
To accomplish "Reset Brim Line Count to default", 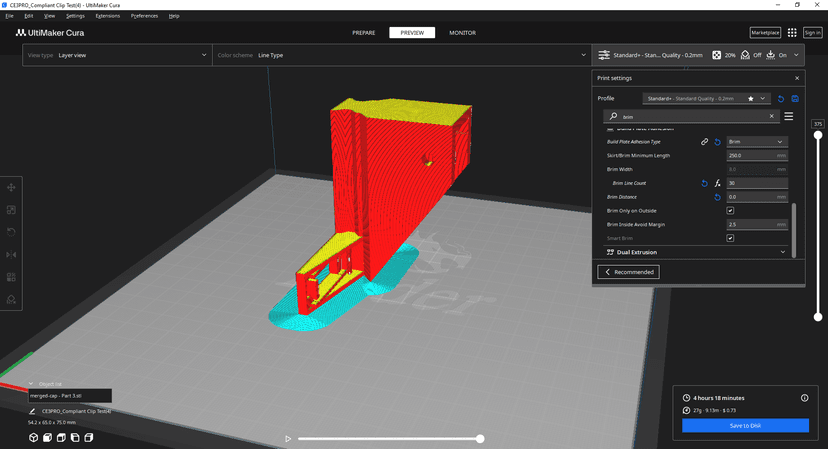I will coord(704,184).
